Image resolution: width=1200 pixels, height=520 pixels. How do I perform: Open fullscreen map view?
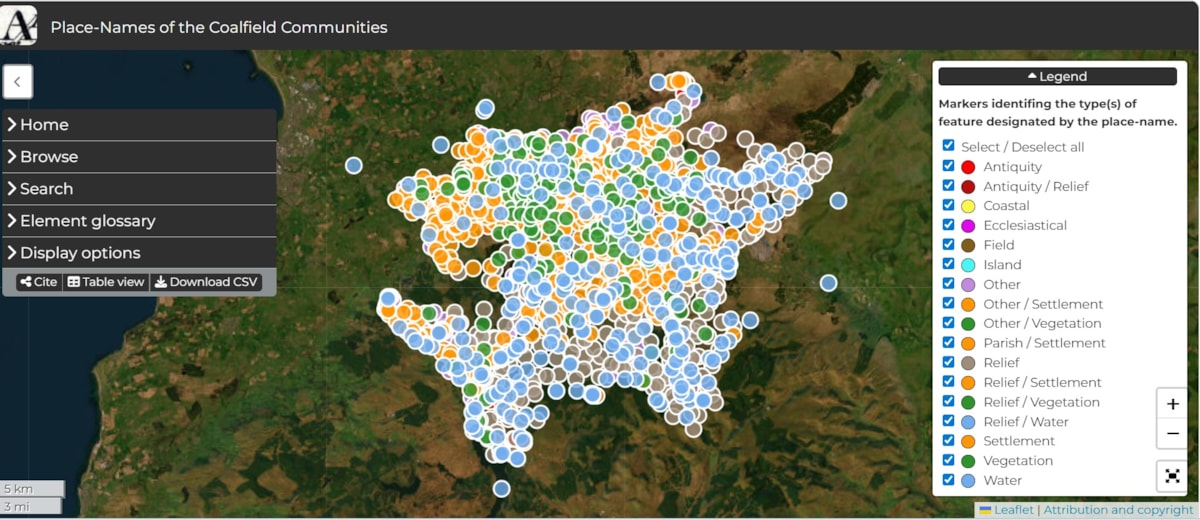[x=1172, y=476]
